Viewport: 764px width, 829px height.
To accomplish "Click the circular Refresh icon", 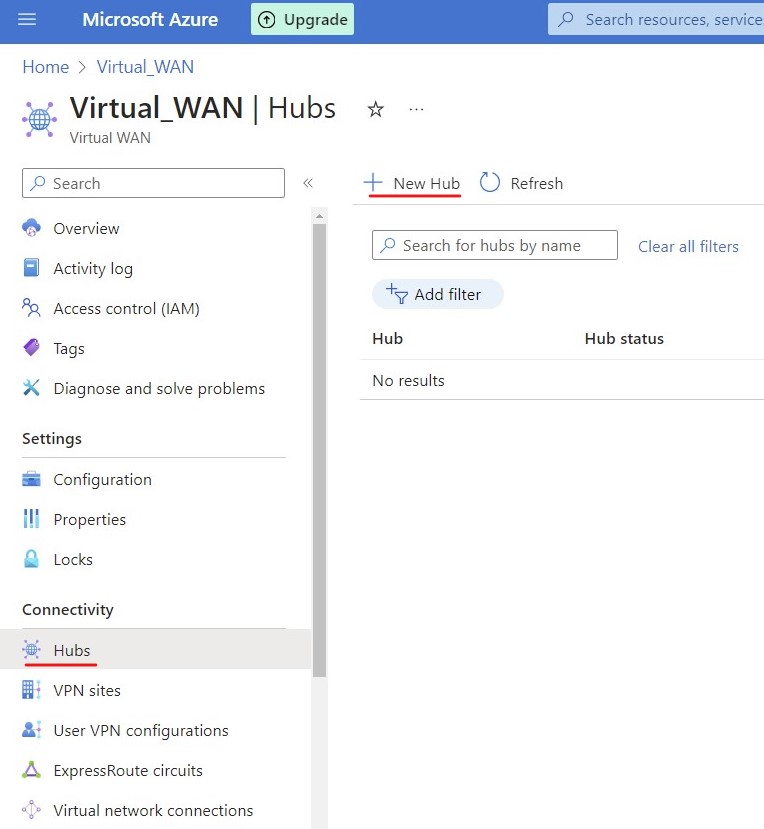I will pos(490,182).
